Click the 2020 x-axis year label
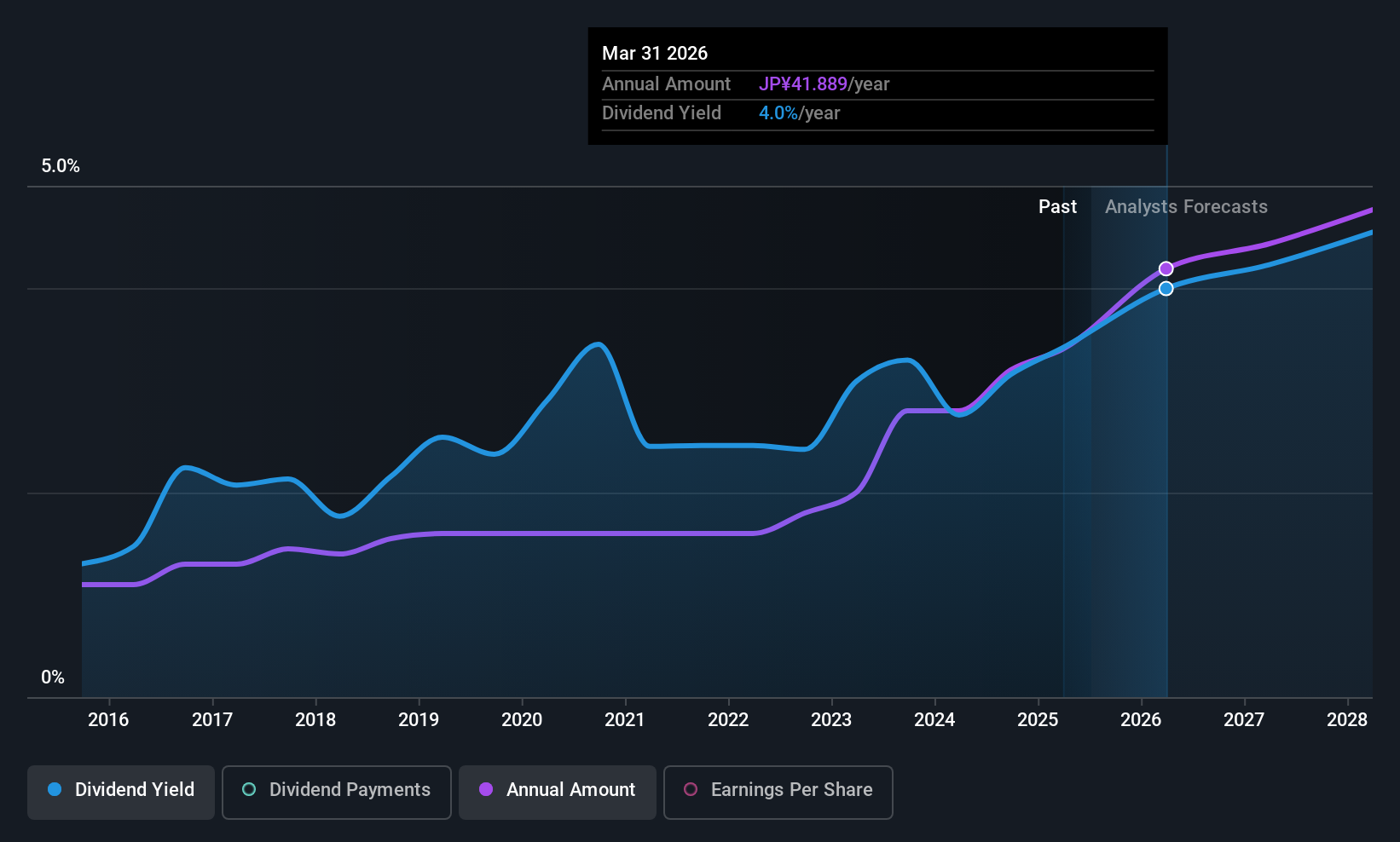Image resolution: width=1400 pixels, height=842 pixels. coord(522,720)
